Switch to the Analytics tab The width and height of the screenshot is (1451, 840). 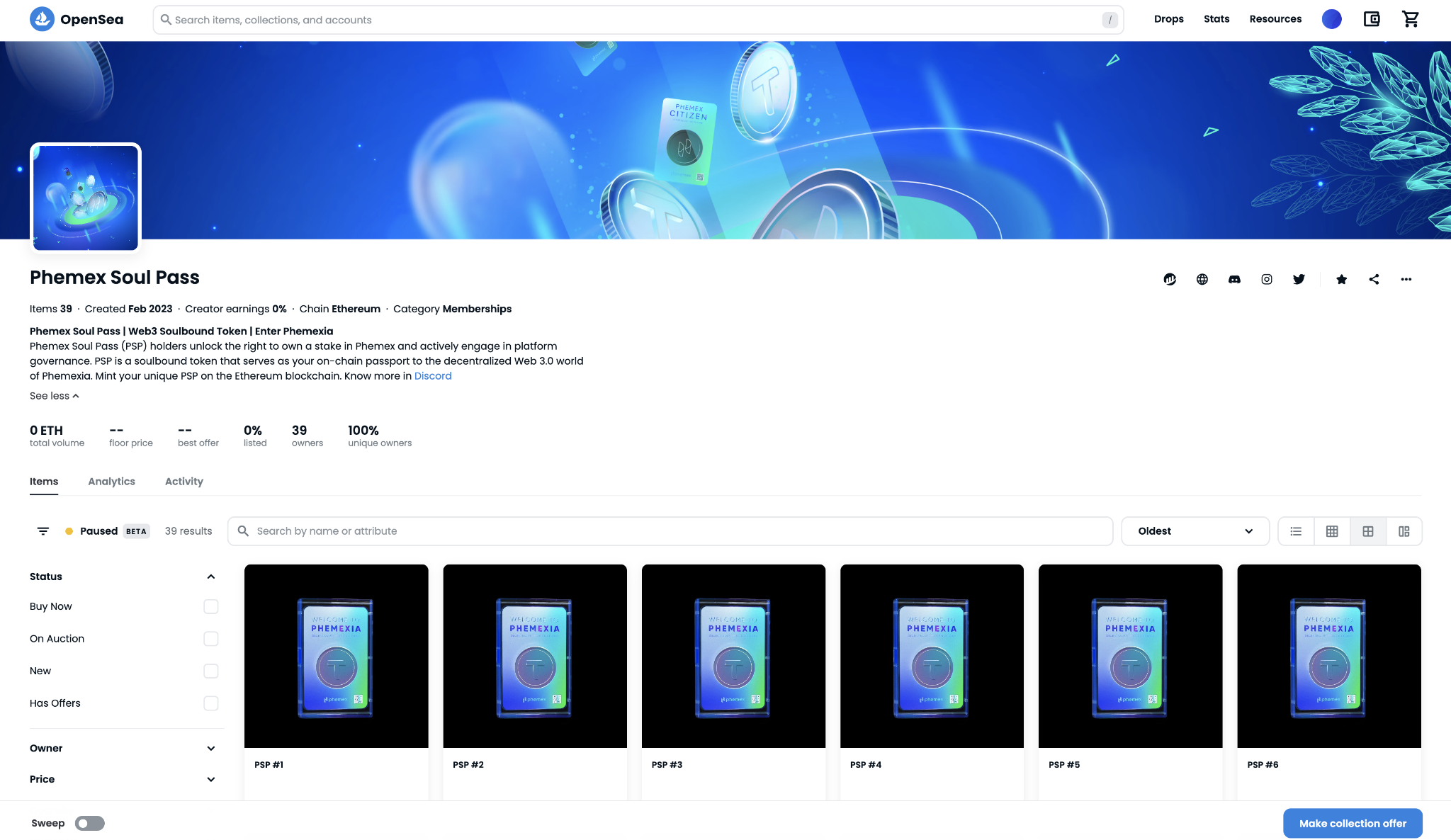coord(111,481)
